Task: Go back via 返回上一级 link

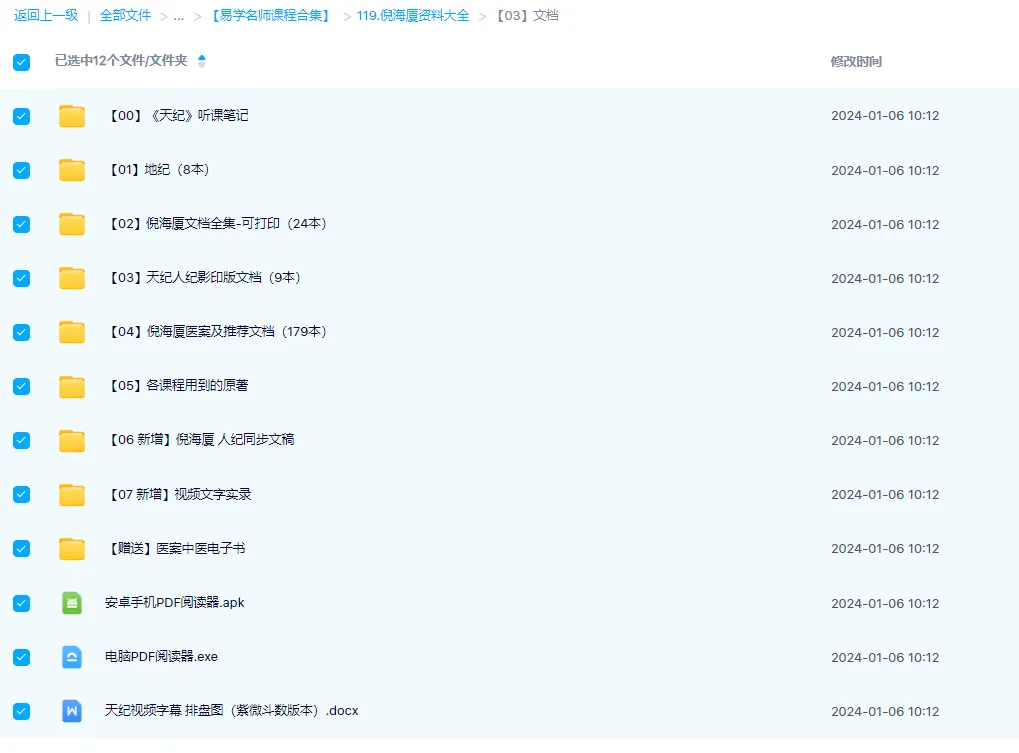Action: (x=46, y=16)
